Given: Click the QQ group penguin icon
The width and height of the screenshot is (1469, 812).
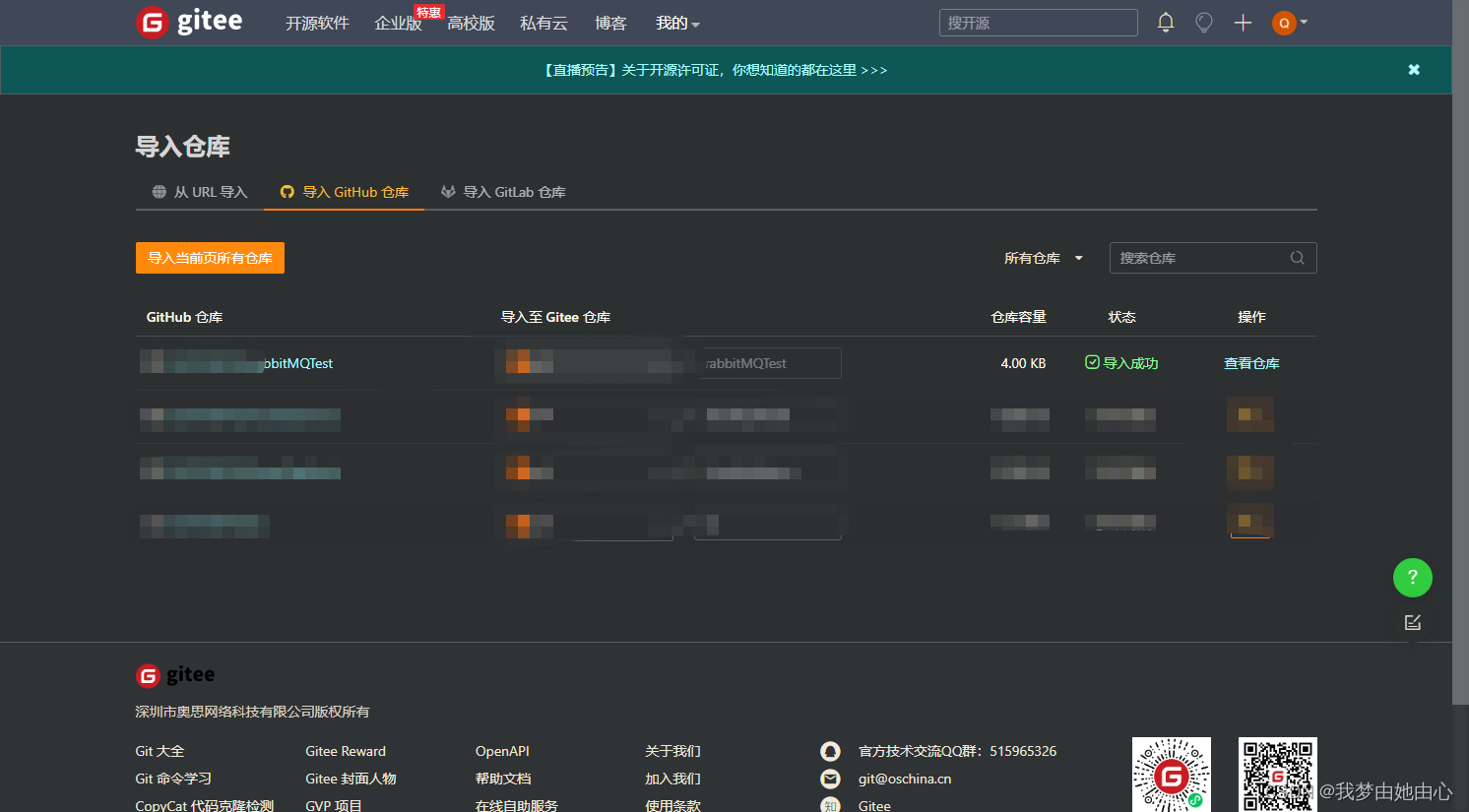Looking at the screenshot, I should point(830,751).
